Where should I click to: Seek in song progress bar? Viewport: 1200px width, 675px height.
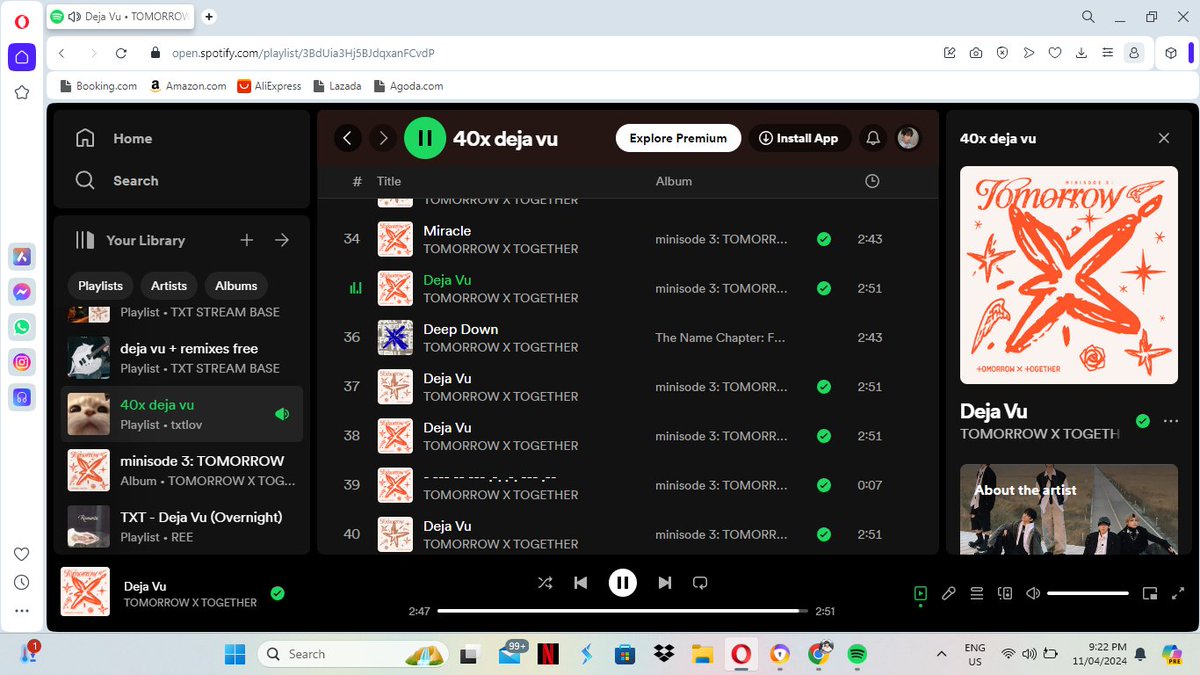(x=623, y=610)
